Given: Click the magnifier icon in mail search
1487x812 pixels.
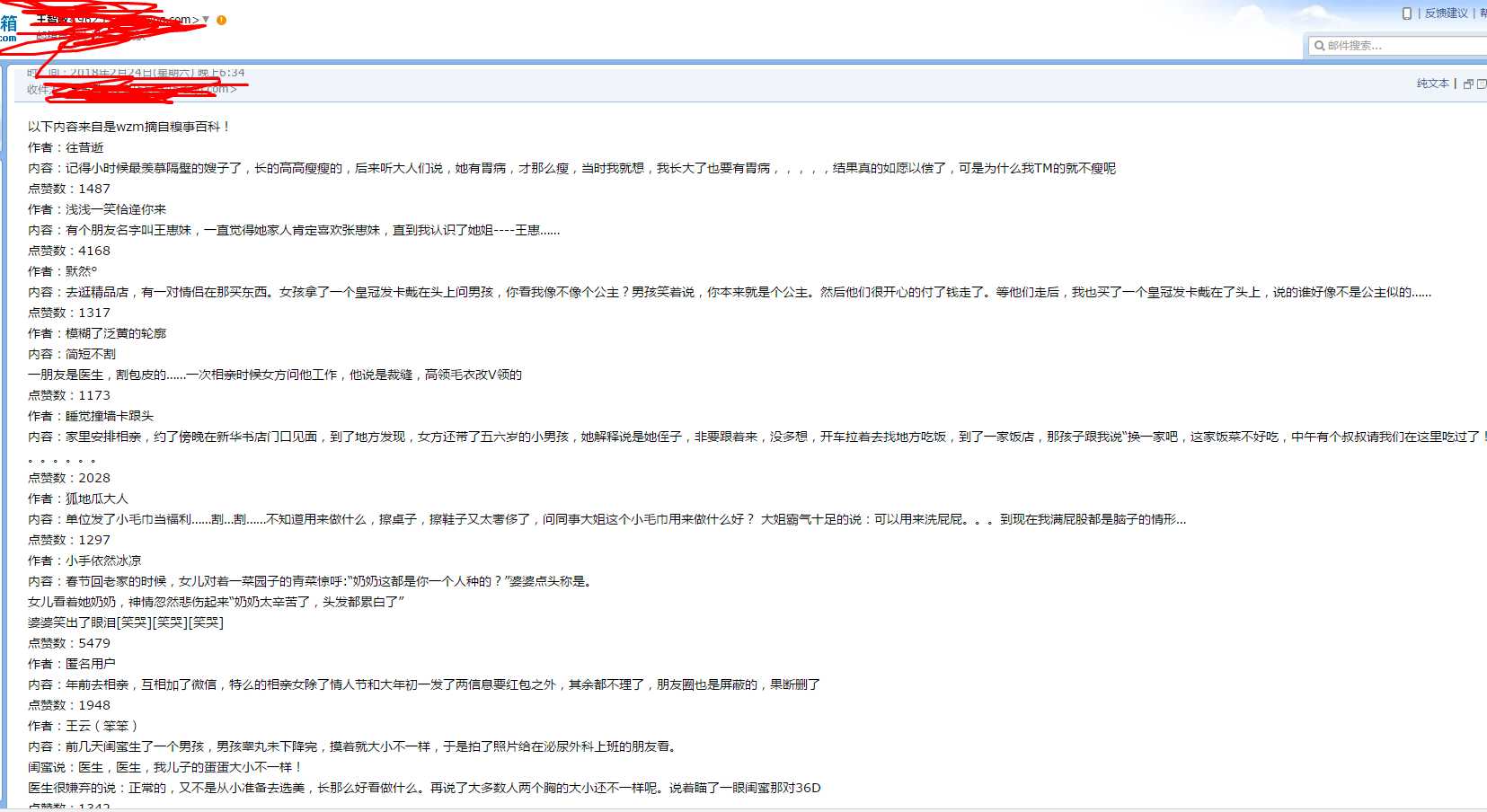Looking at the screenshot, I should (1319, 46).
